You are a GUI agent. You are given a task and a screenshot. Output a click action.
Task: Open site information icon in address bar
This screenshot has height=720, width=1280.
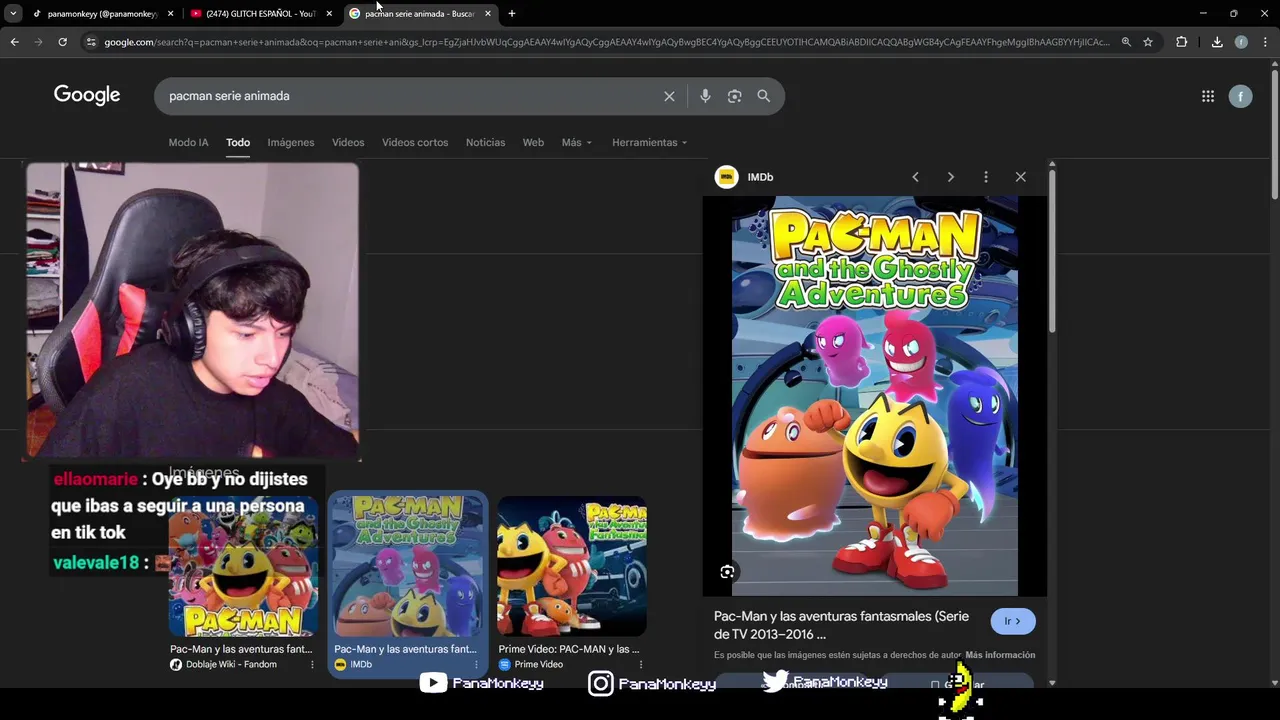point(91,42)
